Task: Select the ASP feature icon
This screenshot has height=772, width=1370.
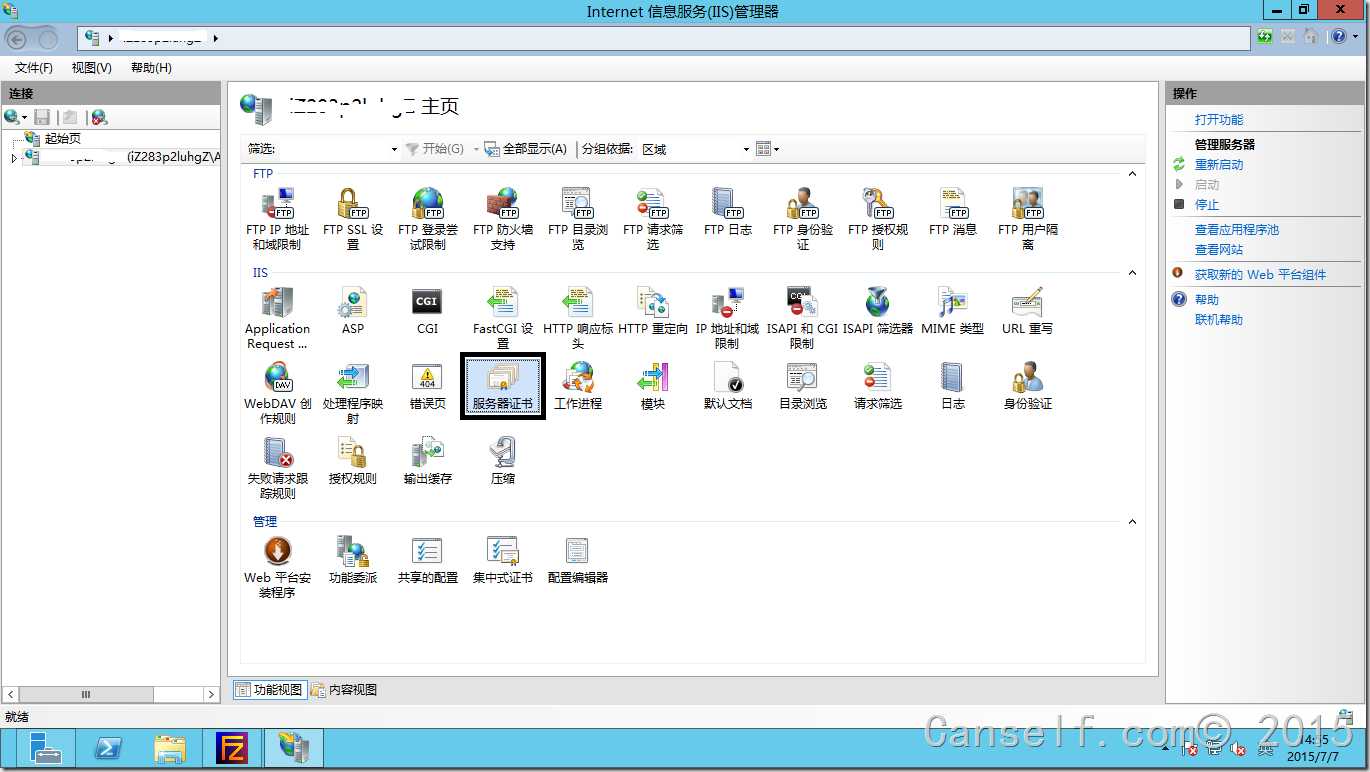Action: tap(353, 310)
